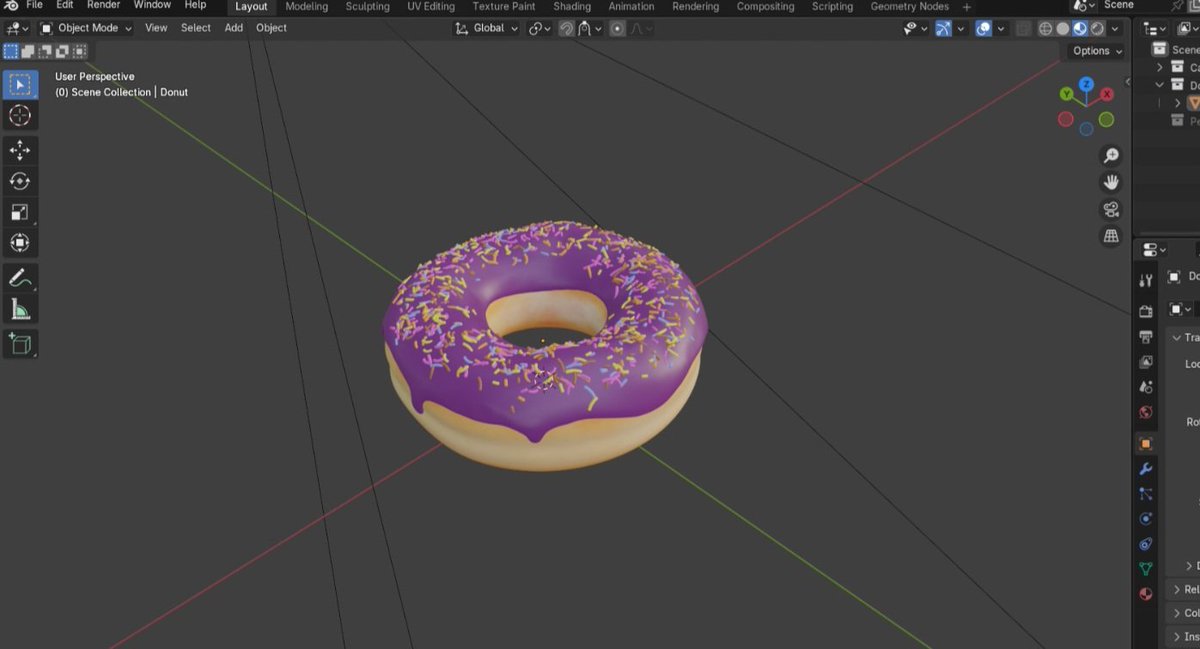Switch viewport to Wireframe shading mode
The image size is (1200, 649).
click(x=1045, y=28)
